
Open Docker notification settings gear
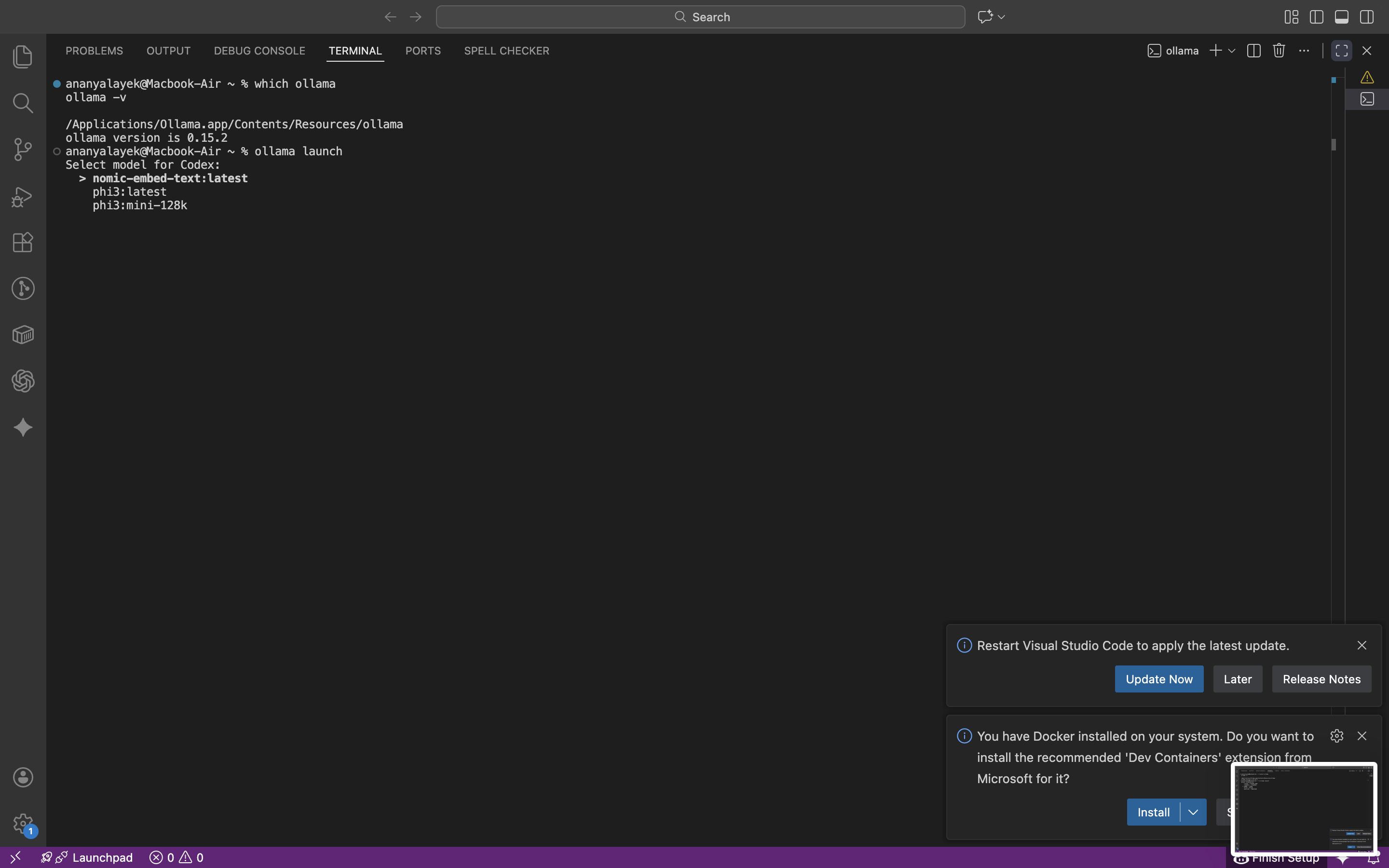1336,736
